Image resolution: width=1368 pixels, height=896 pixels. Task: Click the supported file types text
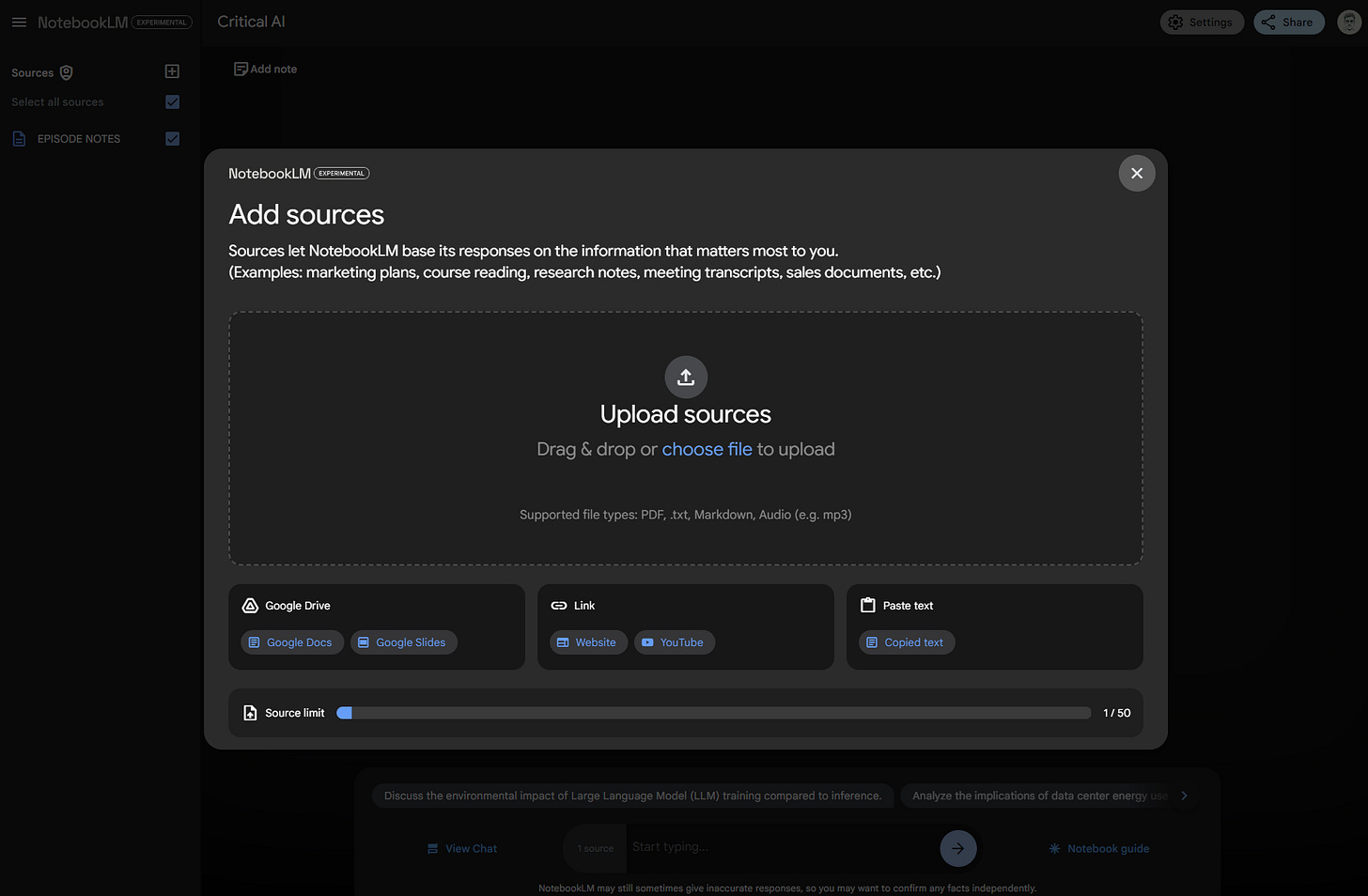click(686, 515)
